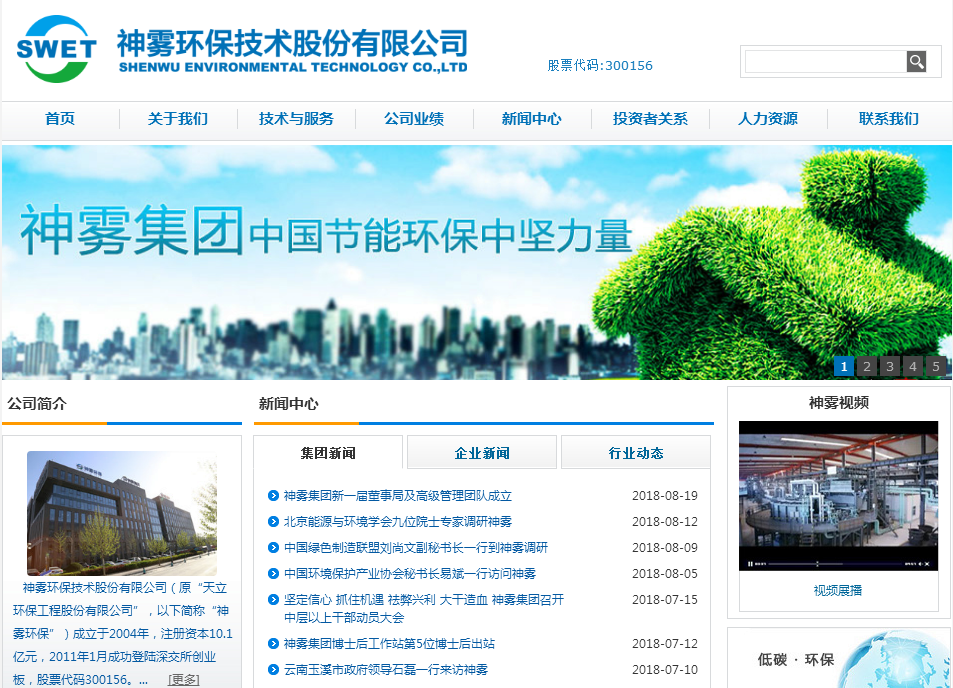Click the search magnifier icon

(916, 61)
